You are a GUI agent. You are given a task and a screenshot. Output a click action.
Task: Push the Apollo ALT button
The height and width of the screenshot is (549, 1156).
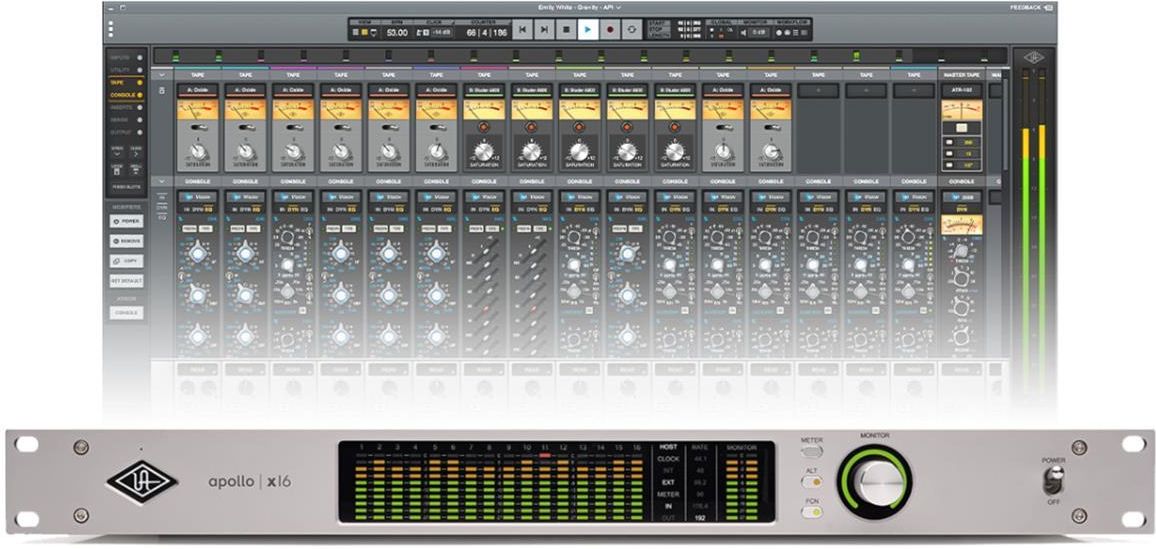[x=811, y=482]
